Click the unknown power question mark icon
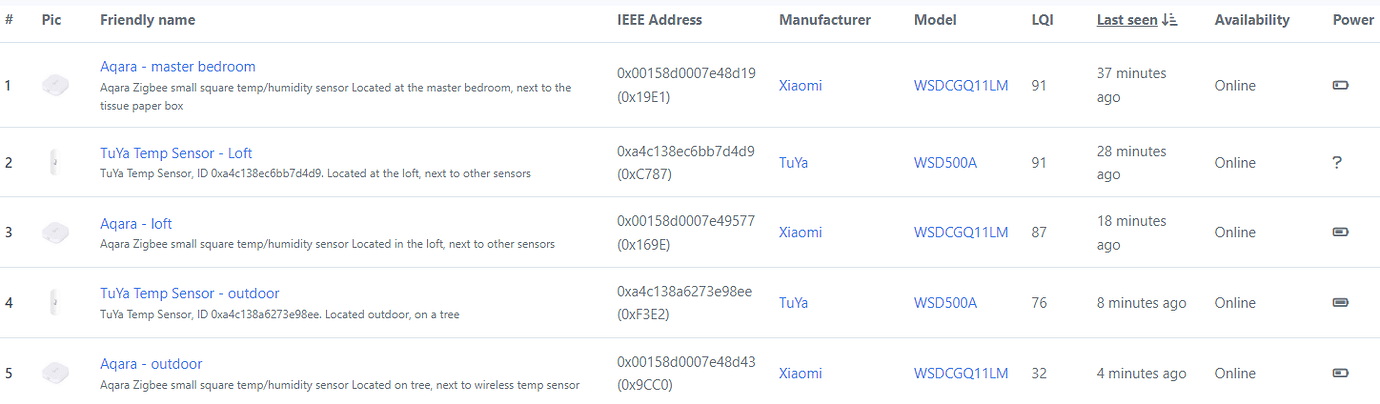The height and width of the screenshot is (404, 1380). pyautogui.click(x=1337, y=163)
